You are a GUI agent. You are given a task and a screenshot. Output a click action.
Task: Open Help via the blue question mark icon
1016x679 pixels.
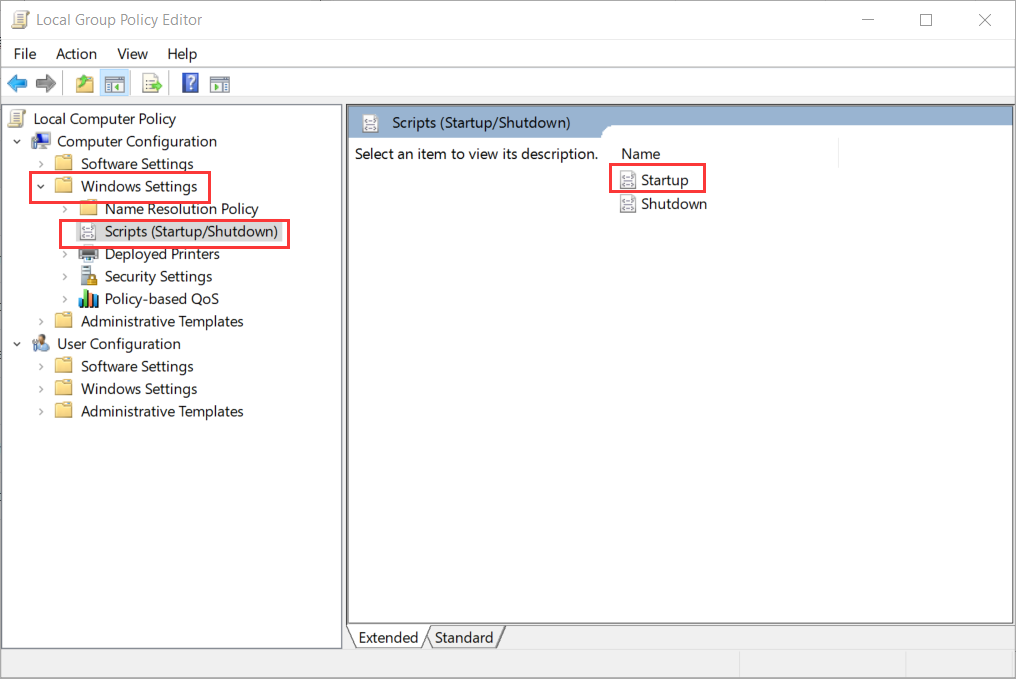tap(190, 83)
